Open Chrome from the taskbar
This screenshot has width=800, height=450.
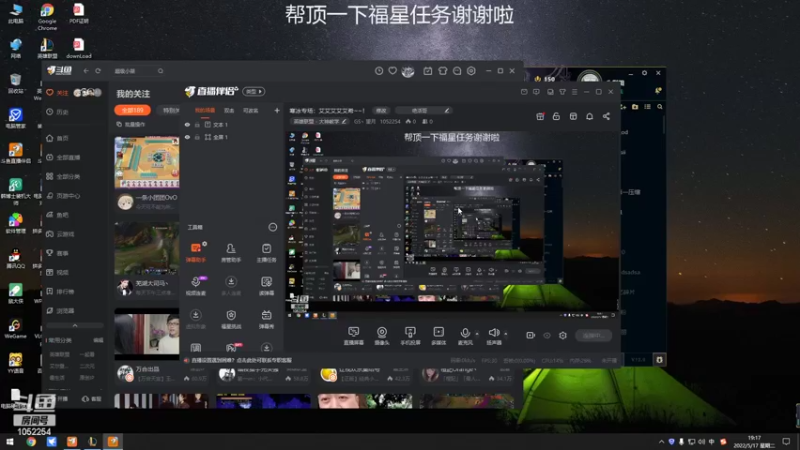point(31,441)
